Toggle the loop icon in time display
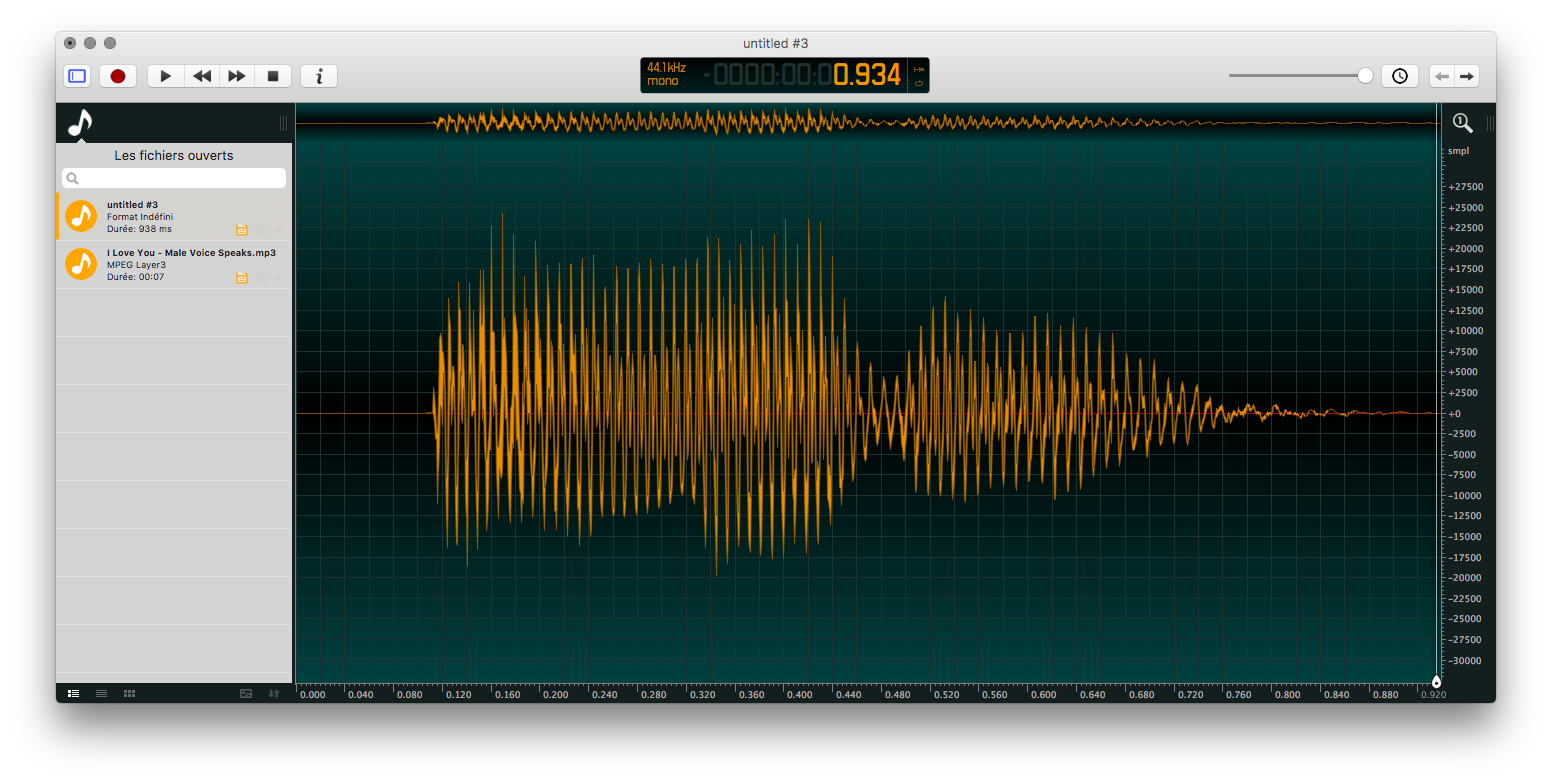Viewport: 1552px width, 783px height. pyautogui.click(x=919, y=83)
